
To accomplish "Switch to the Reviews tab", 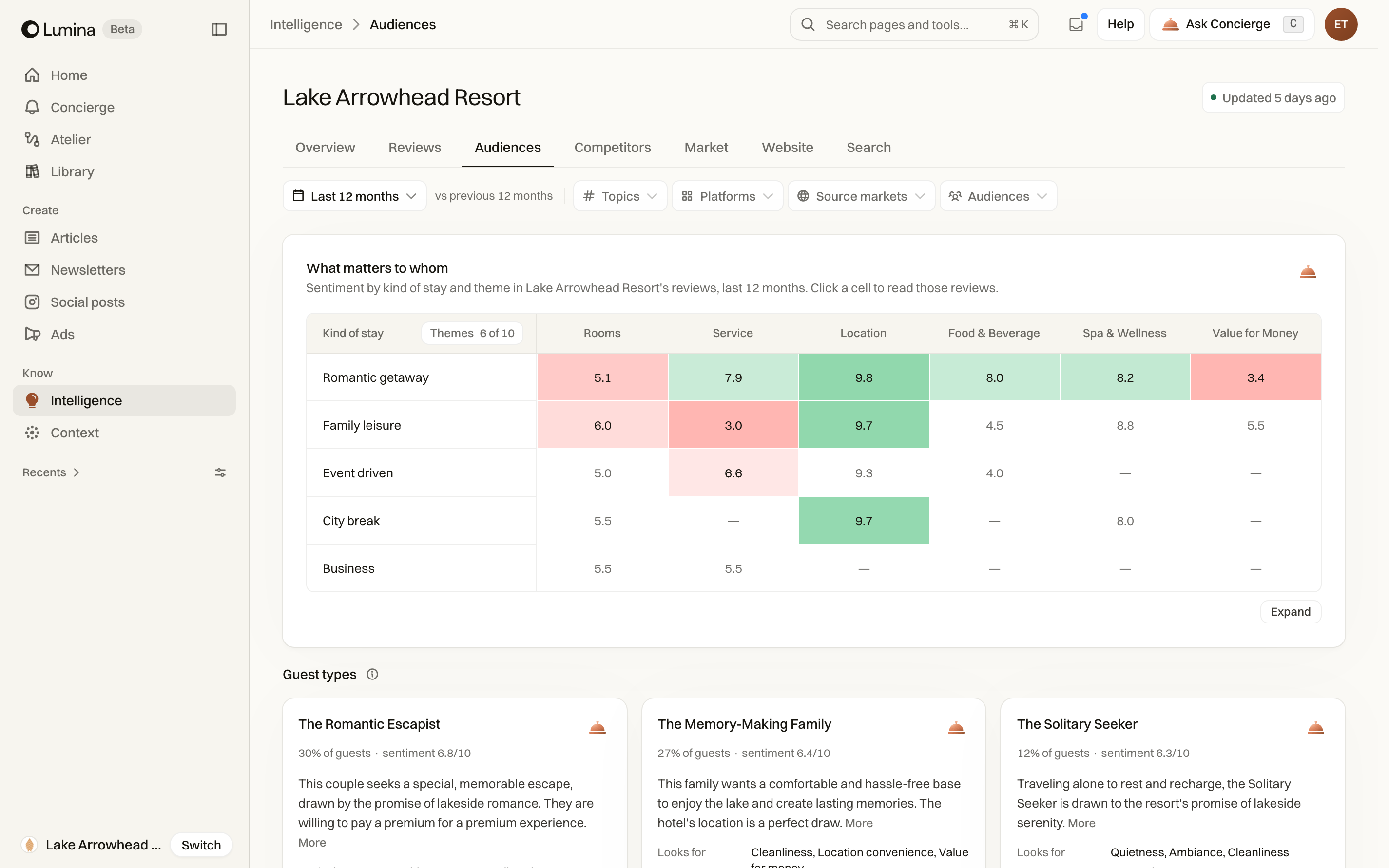I will coord(415,148).
